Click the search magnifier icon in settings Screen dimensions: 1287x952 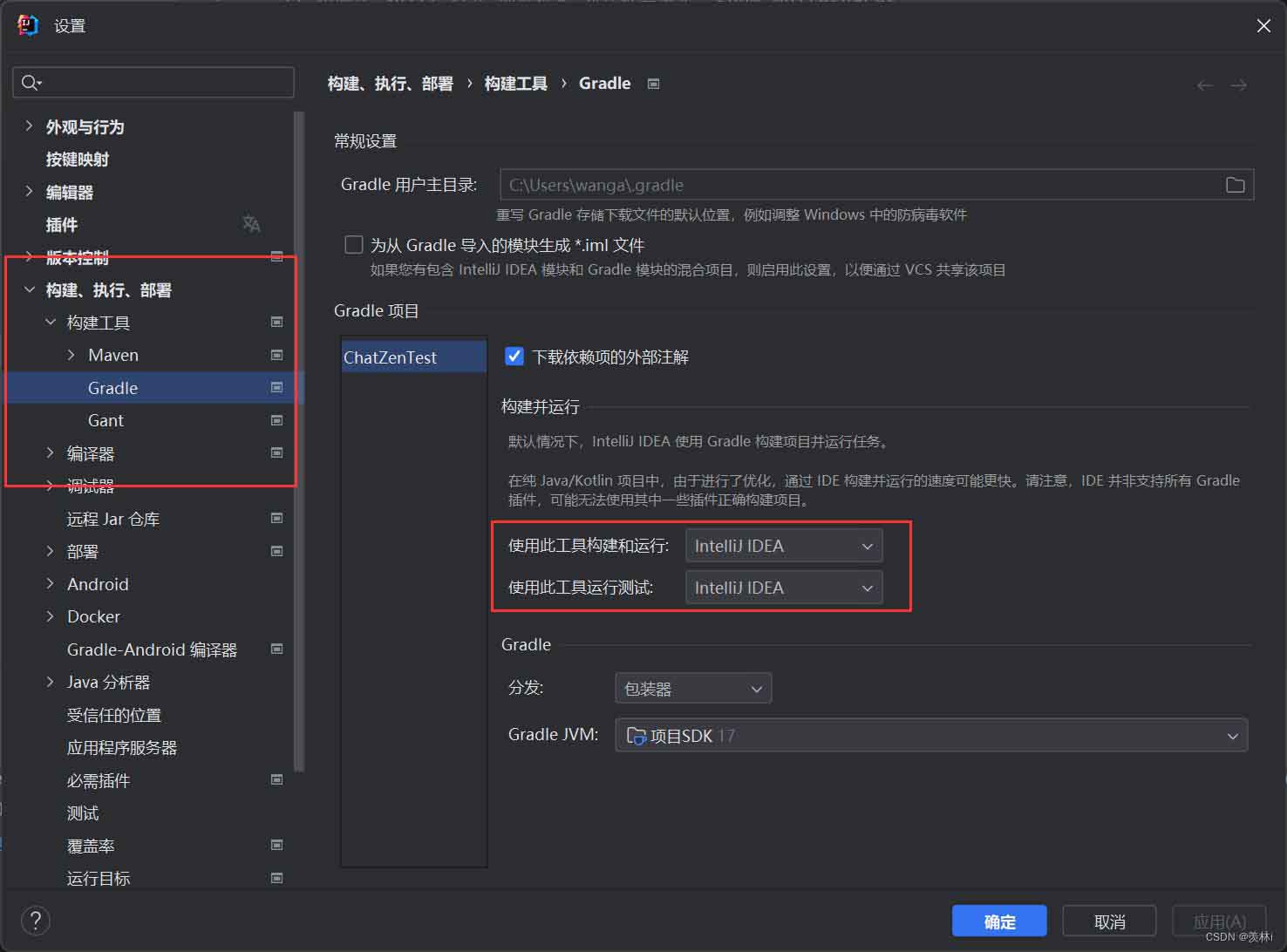point(31,83)
